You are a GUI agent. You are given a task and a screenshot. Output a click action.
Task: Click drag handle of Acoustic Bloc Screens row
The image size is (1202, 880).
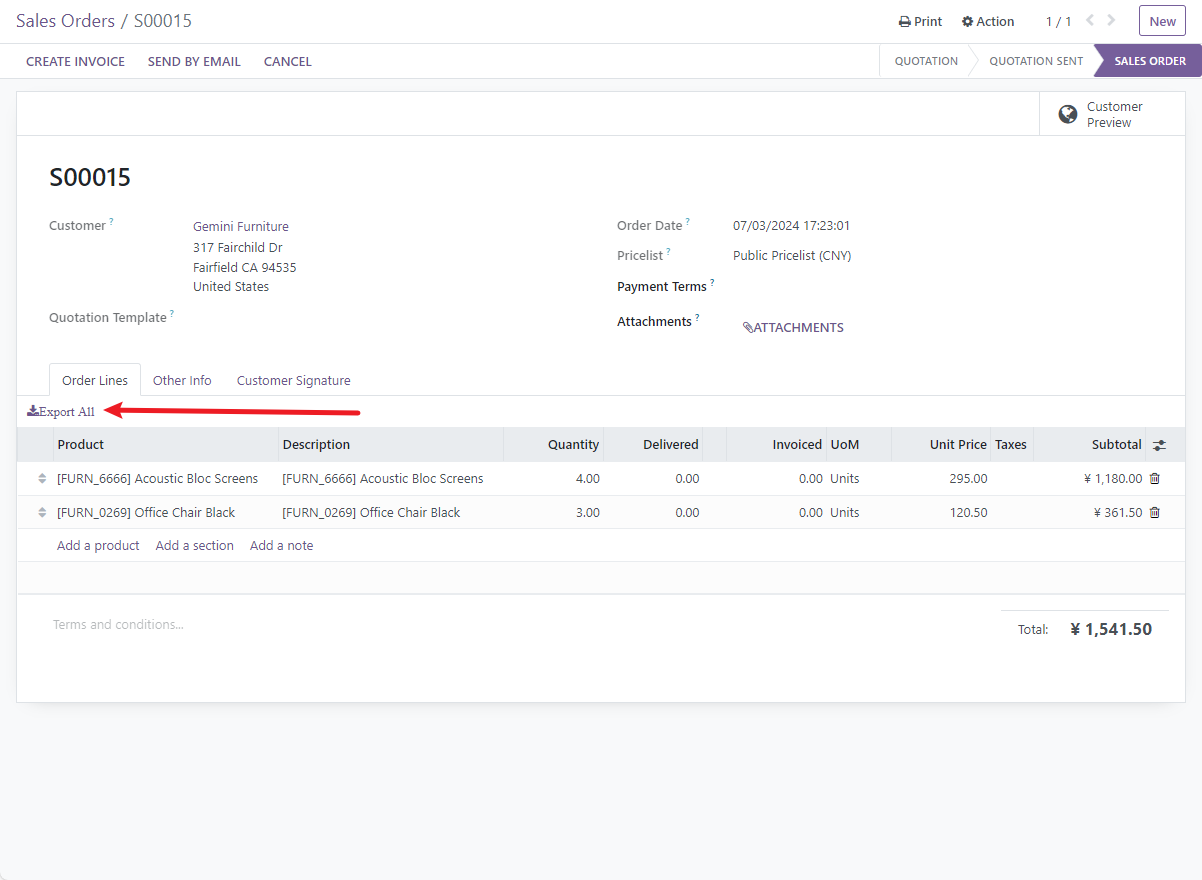pyautogui.click(x=42, y=479)
